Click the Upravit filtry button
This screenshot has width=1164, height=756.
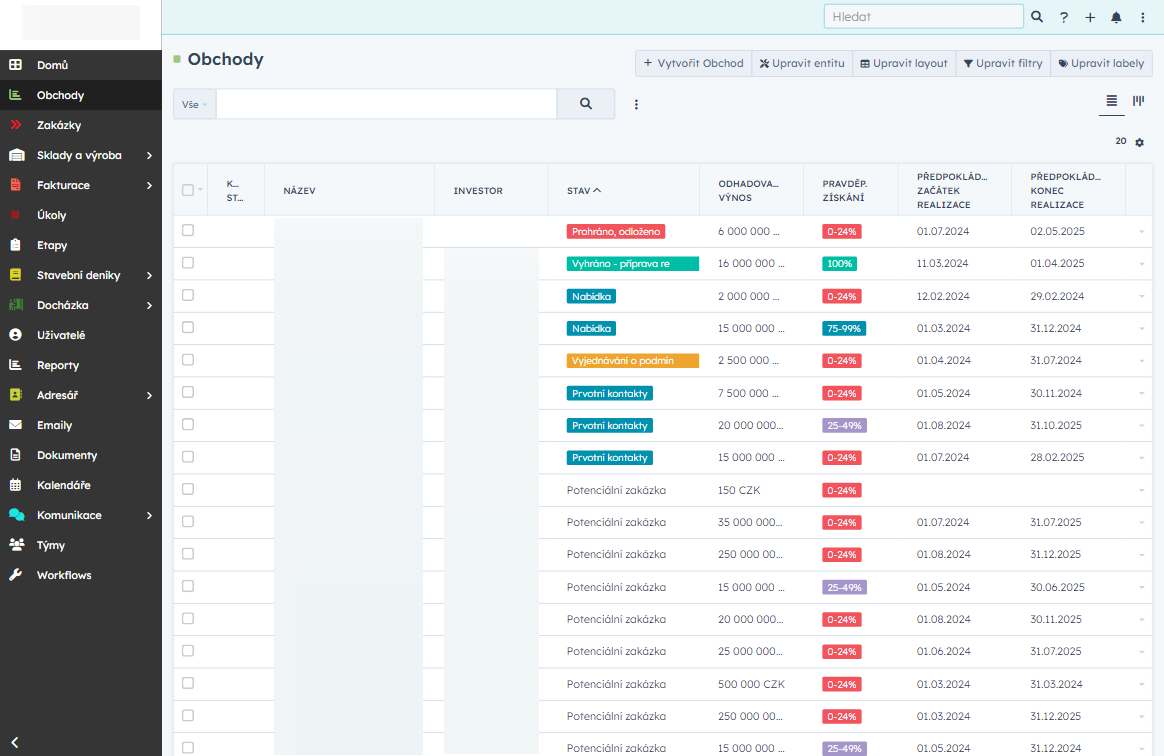coord(1003,63)
